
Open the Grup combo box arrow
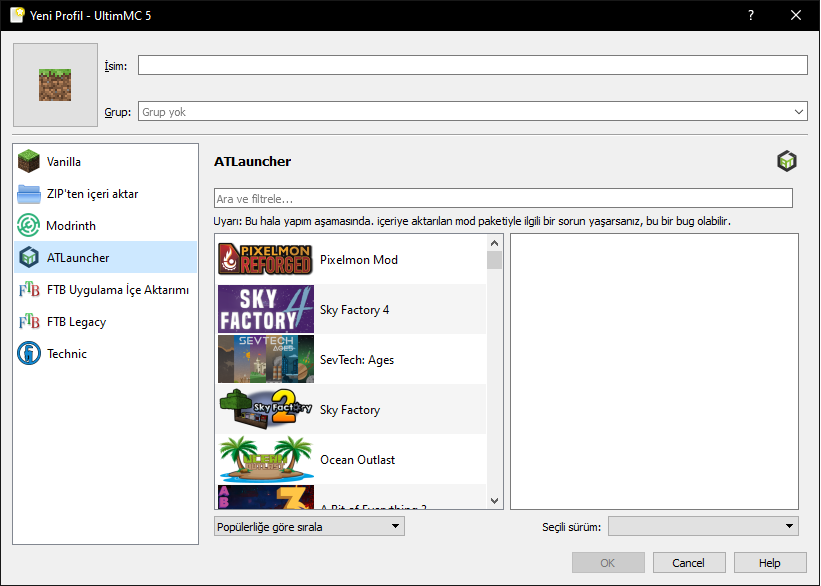pyautogui.click(x=798, y=112)
